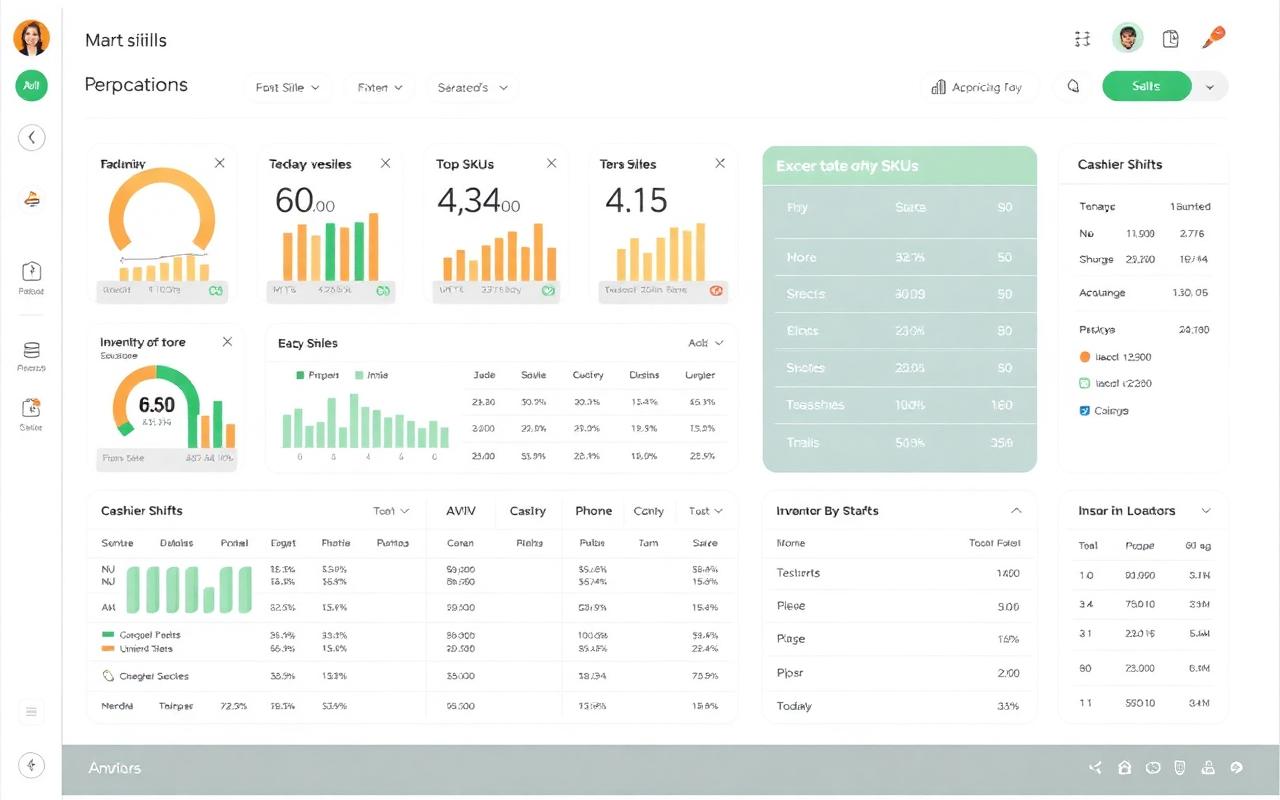Open the Tost dropdown beside Conly

(706, 511)
